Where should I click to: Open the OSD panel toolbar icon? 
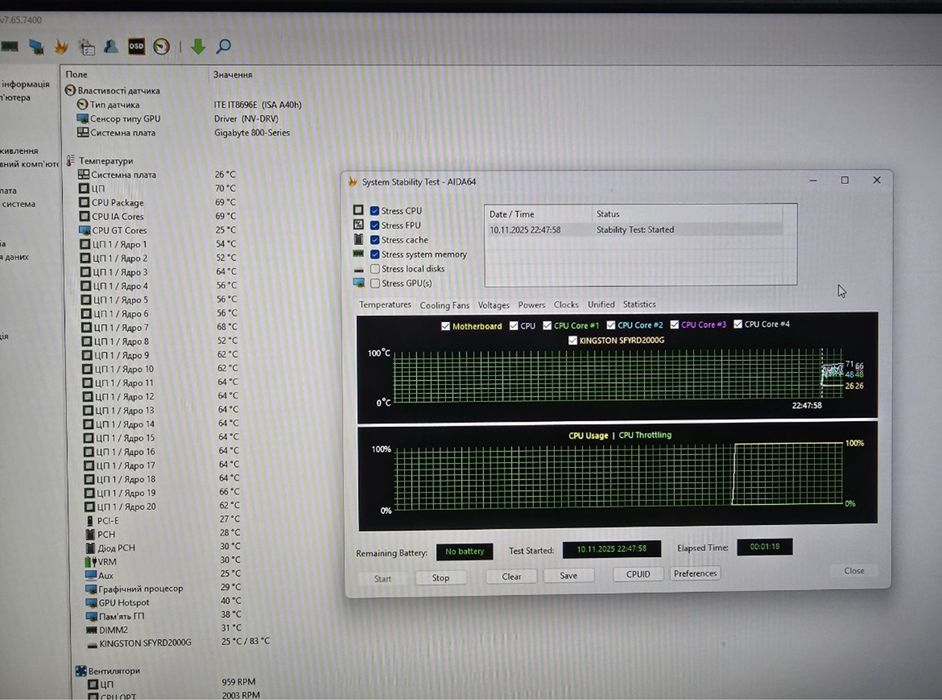tap(136, 46)
